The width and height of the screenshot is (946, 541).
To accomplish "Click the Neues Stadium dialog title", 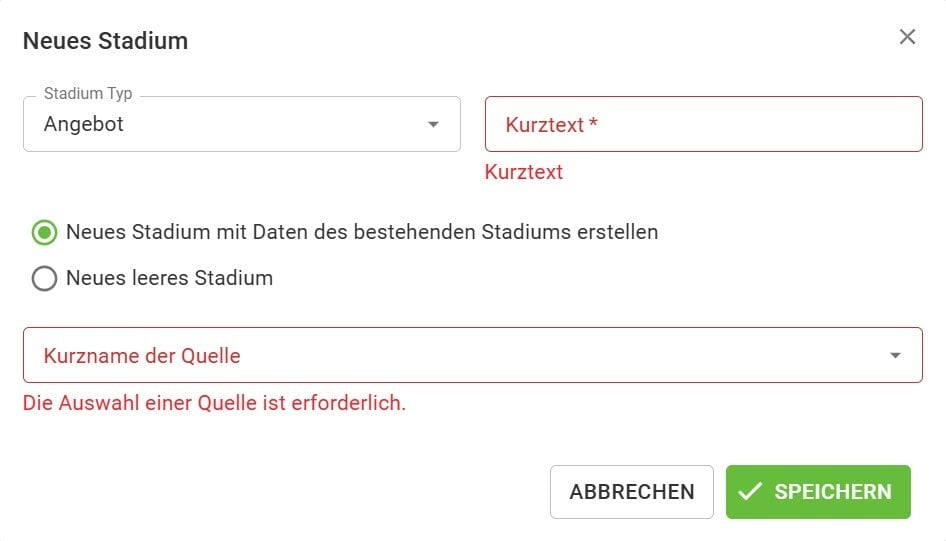I will [x=105, y=41].
